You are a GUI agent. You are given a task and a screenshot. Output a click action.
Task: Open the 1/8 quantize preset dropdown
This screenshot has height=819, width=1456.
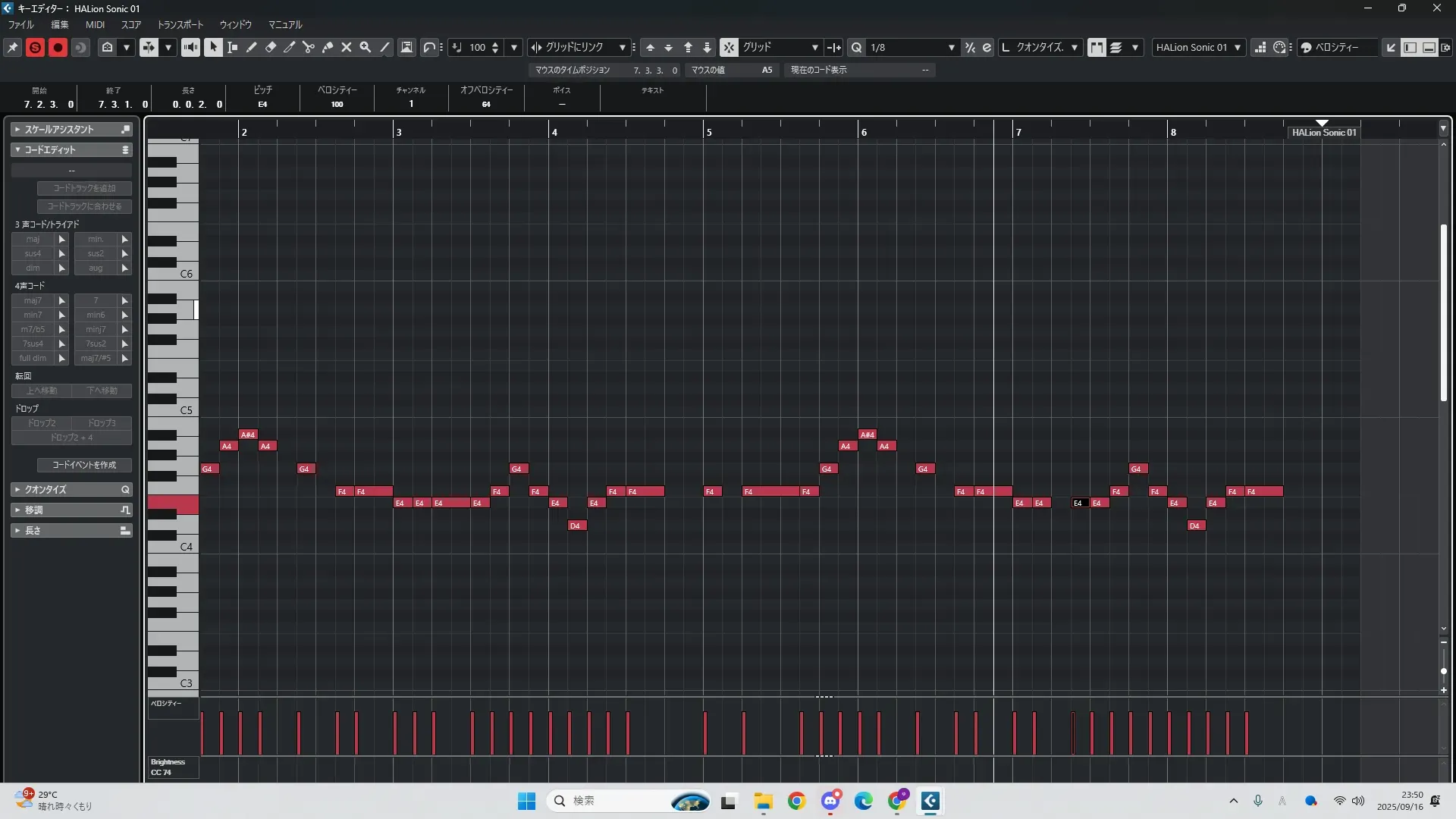coord(951,47)
